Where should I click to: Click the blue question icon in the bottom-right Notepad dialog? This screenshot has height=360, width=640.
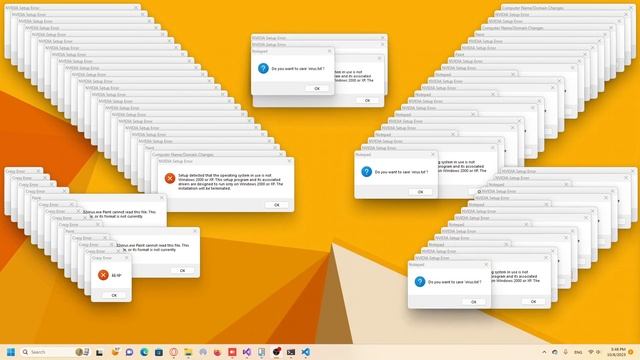(x=420, y=282)
